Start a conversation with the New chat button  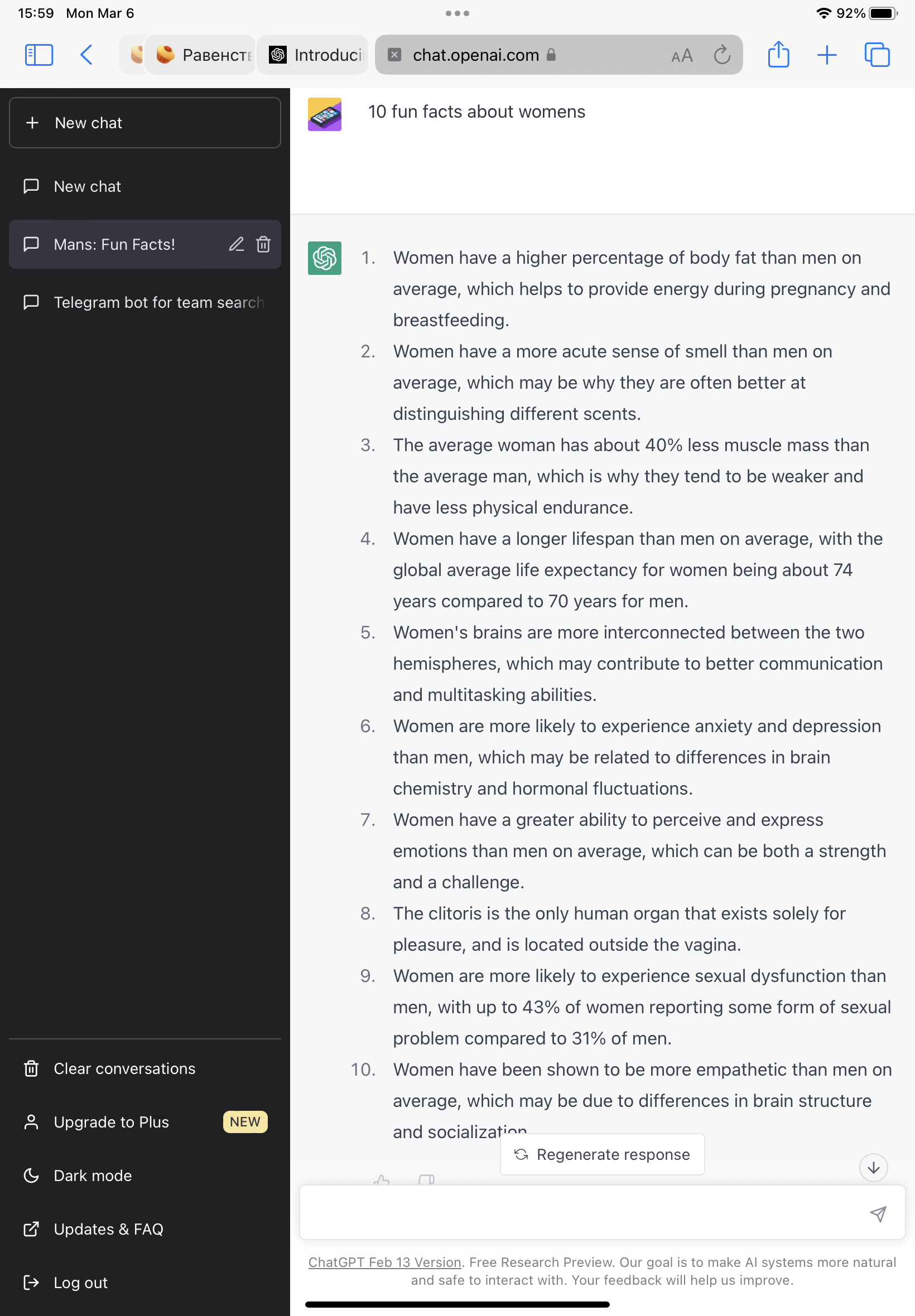click(145, 123)
